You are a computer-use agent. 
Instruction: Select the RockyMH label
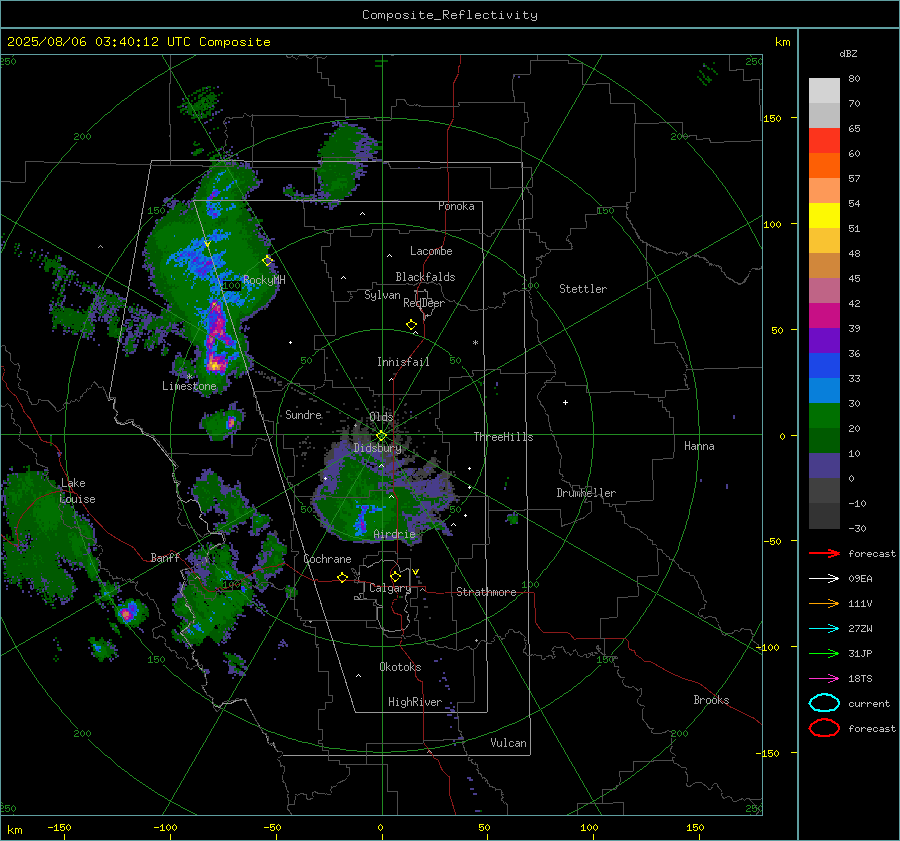click(x=264, y=280)
